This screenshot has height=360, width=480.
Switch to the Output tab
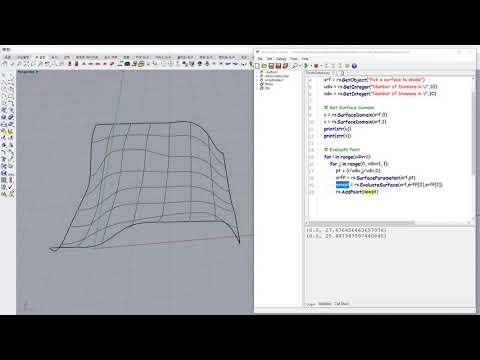pyautogui.click(x=310, y=304)
